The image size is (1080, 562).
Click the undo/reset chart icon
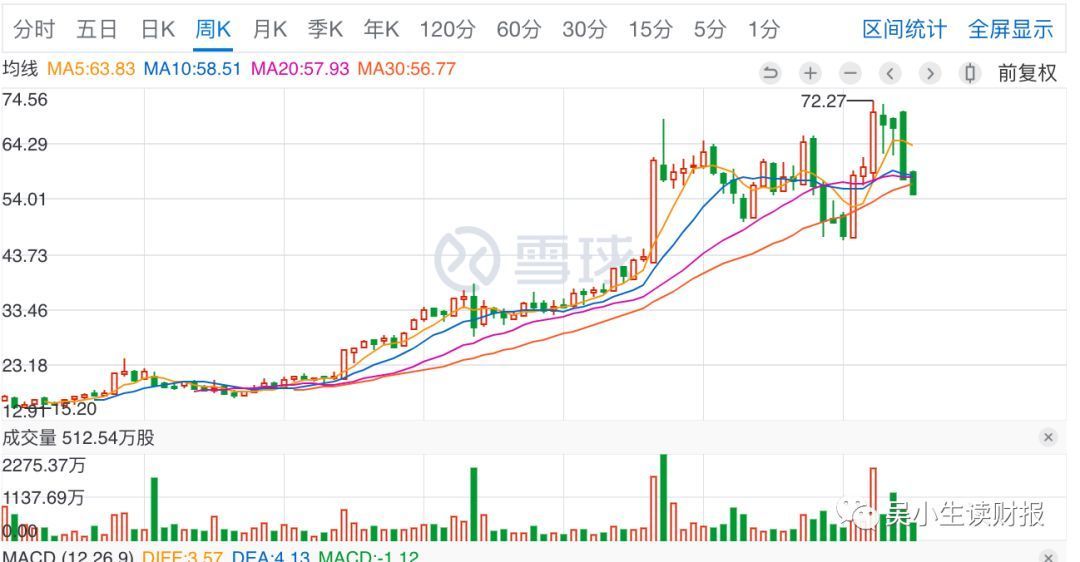(x=770, y=73)
